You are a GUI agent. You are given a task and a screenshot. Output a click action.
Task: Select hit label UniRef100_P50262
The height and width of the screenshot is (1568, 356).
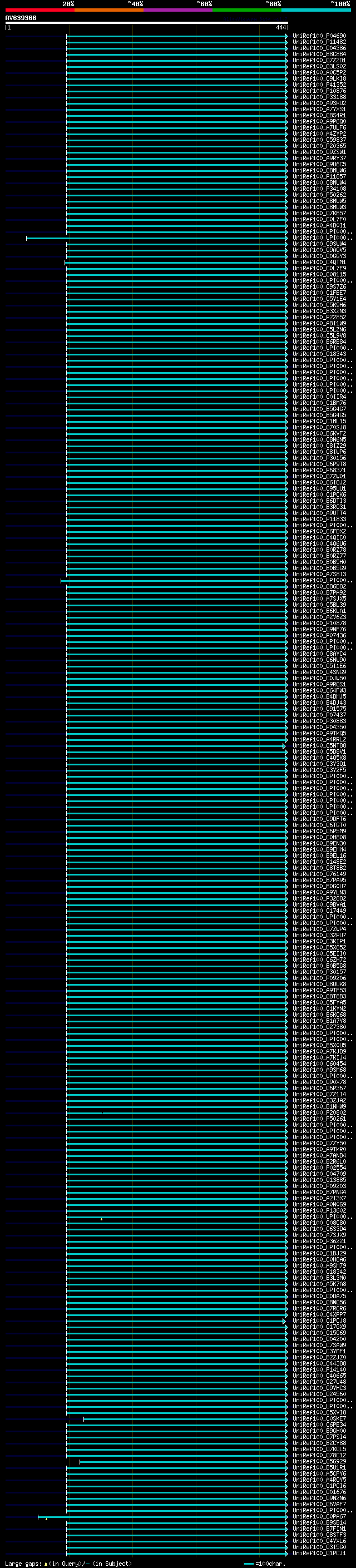coord(319,195)
